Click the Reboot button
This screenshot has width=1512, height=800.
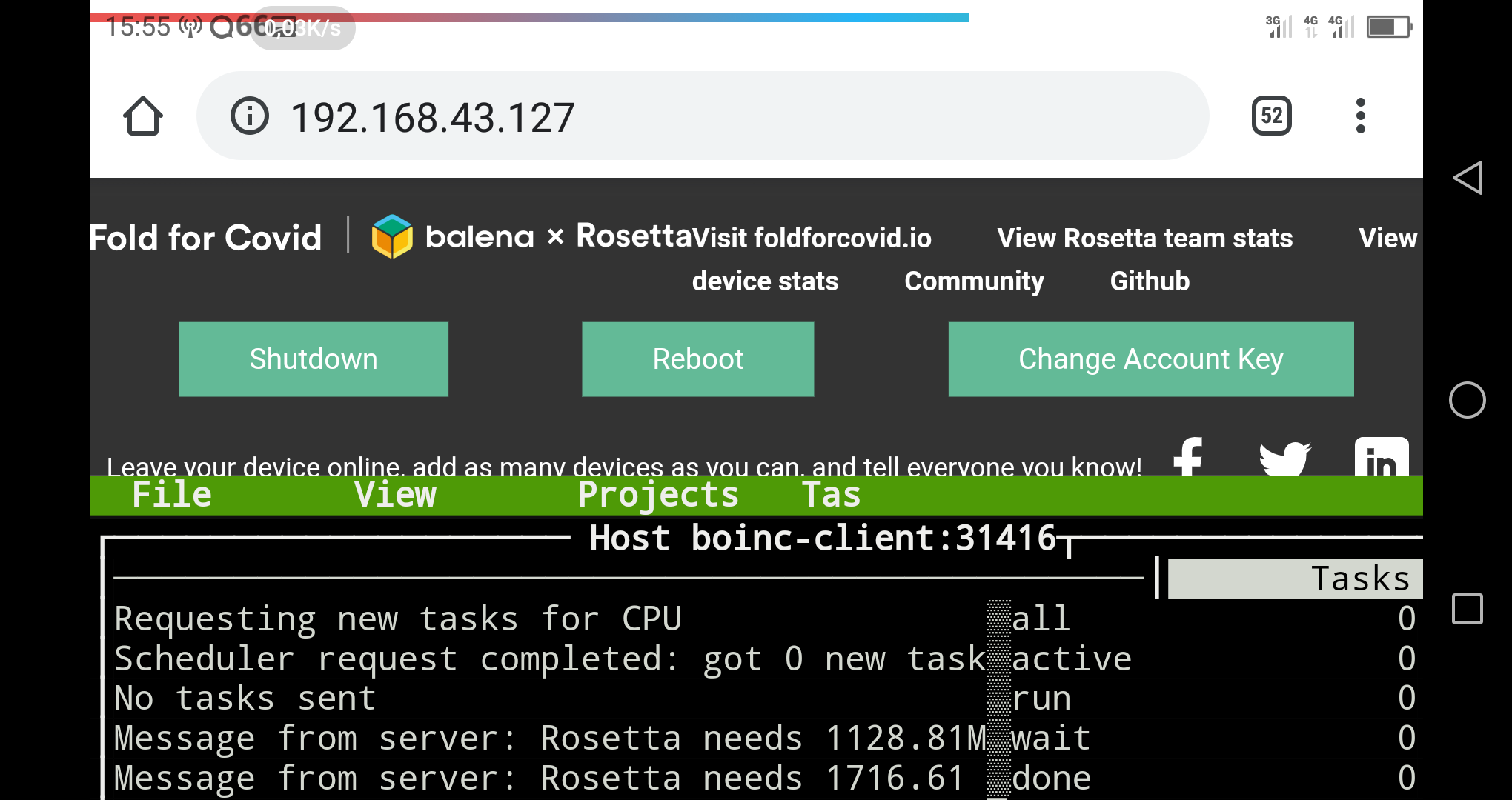coord(697,359)
